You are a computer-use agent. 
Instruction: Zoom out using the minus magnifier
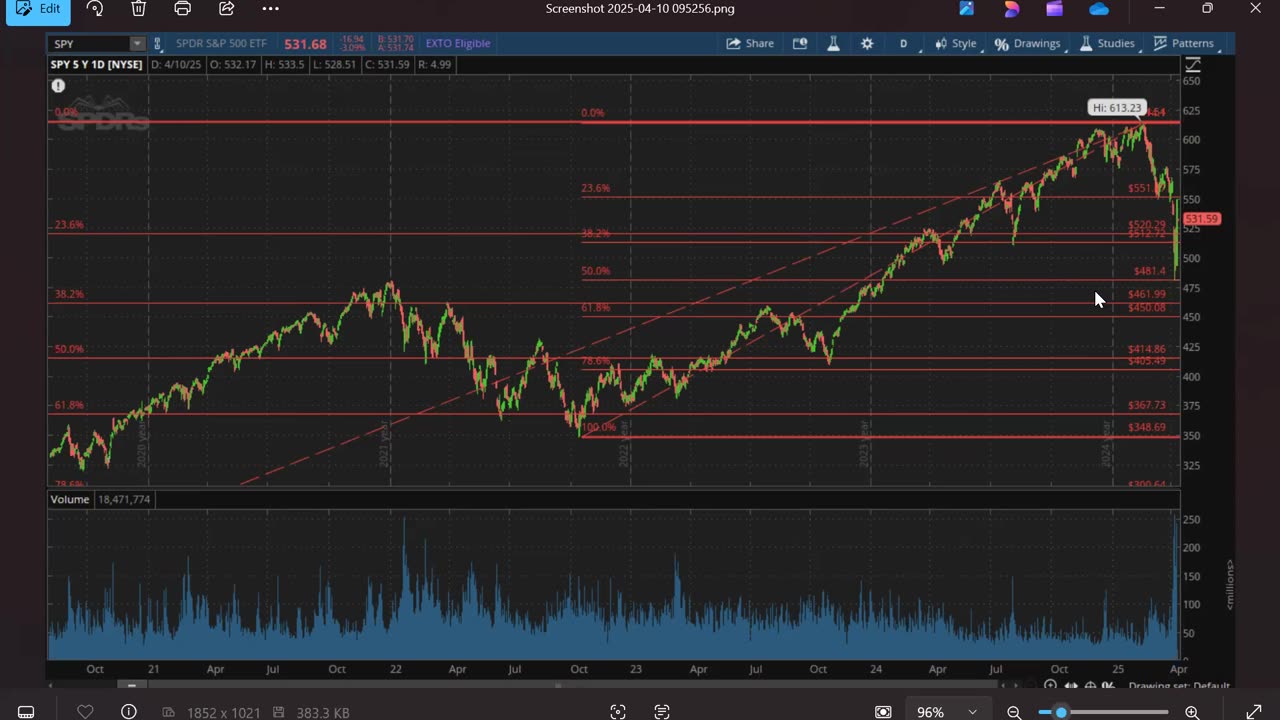coord(1014,712)
